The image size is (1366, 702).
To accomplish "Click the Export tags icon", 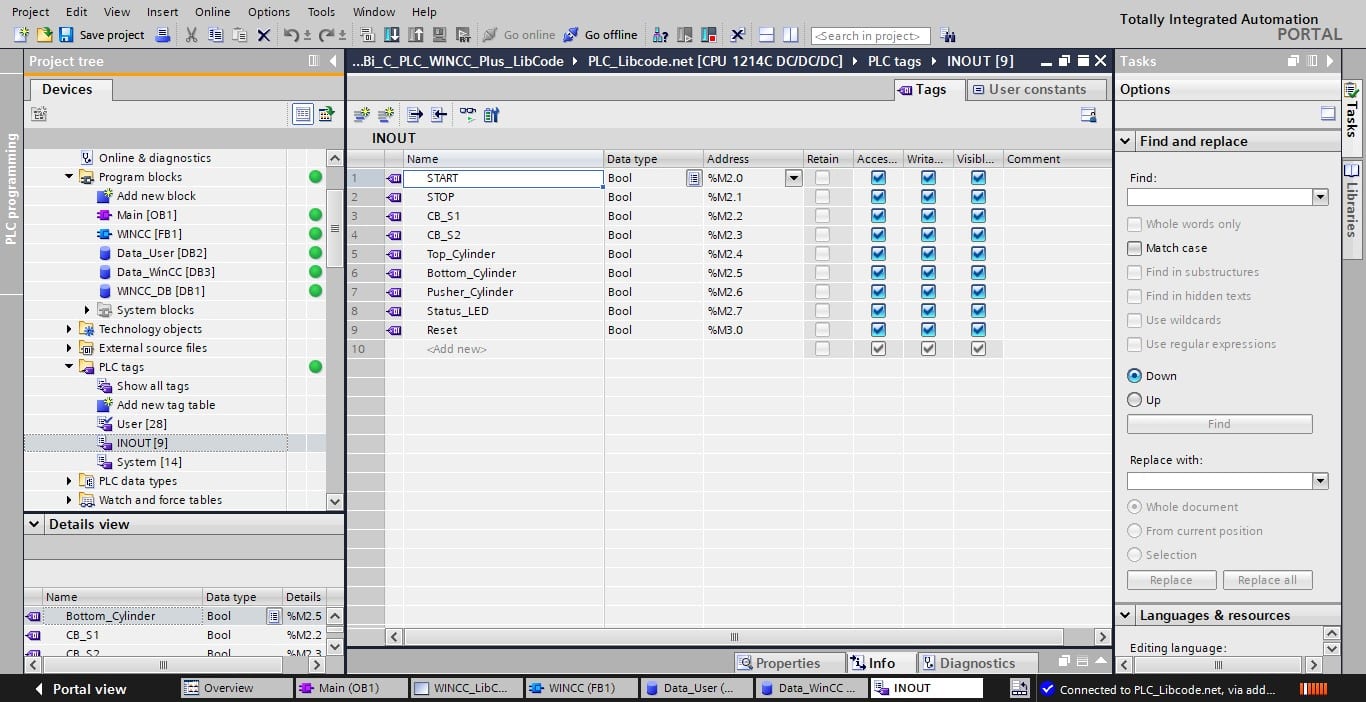I will coord(414,115).
